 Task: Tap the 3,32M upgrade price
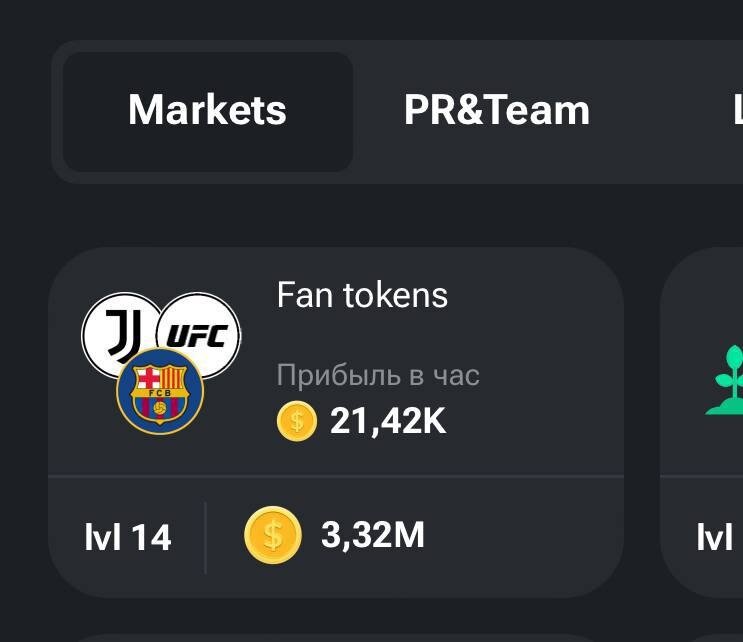372,535
